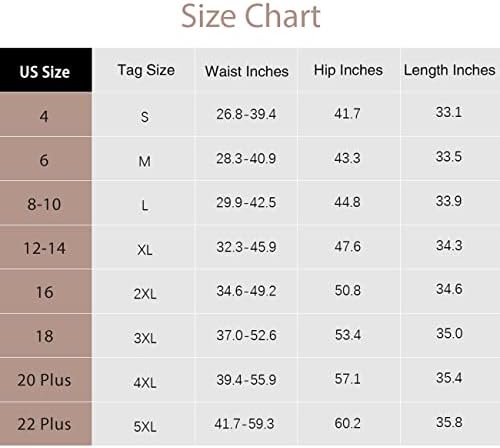Select the 12-14 US size cell
This screenshot has width=500, height=448.
click(46, 247)
